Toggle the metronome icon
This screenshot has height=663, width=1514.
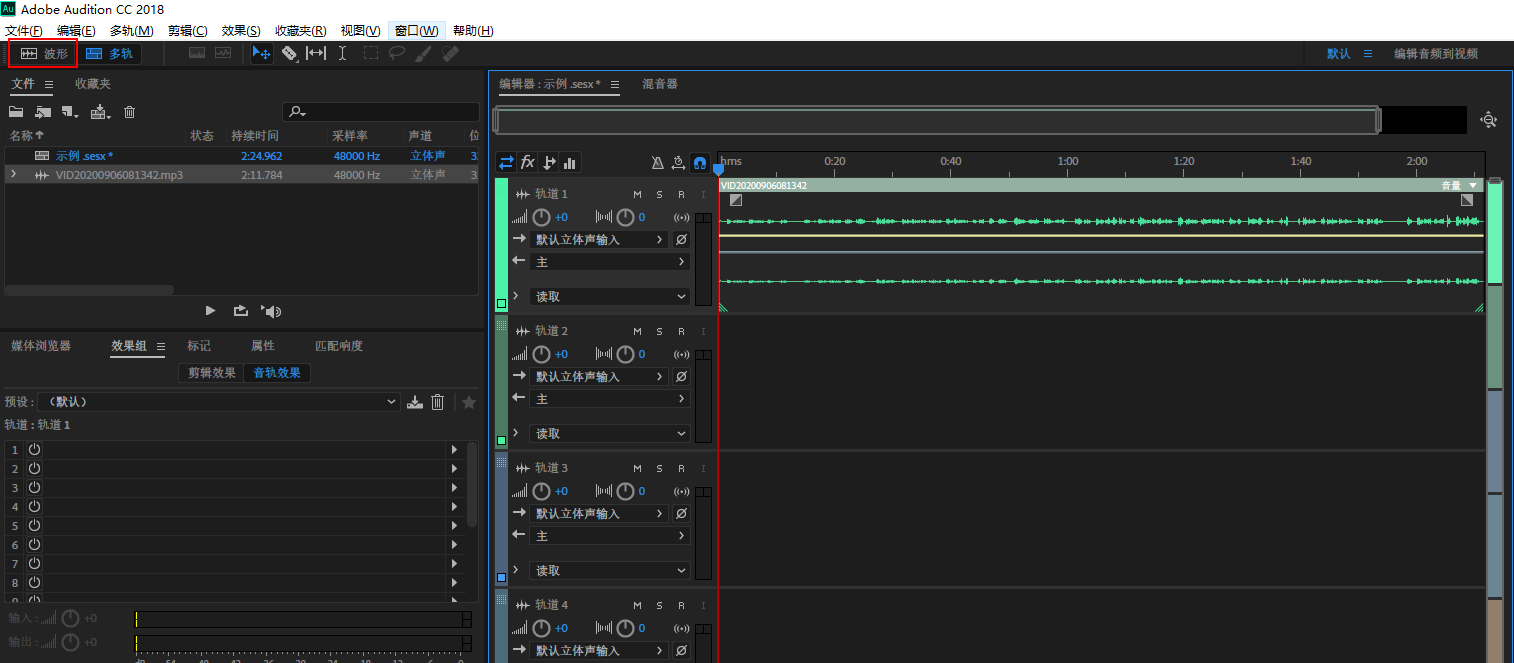point(657,162)
